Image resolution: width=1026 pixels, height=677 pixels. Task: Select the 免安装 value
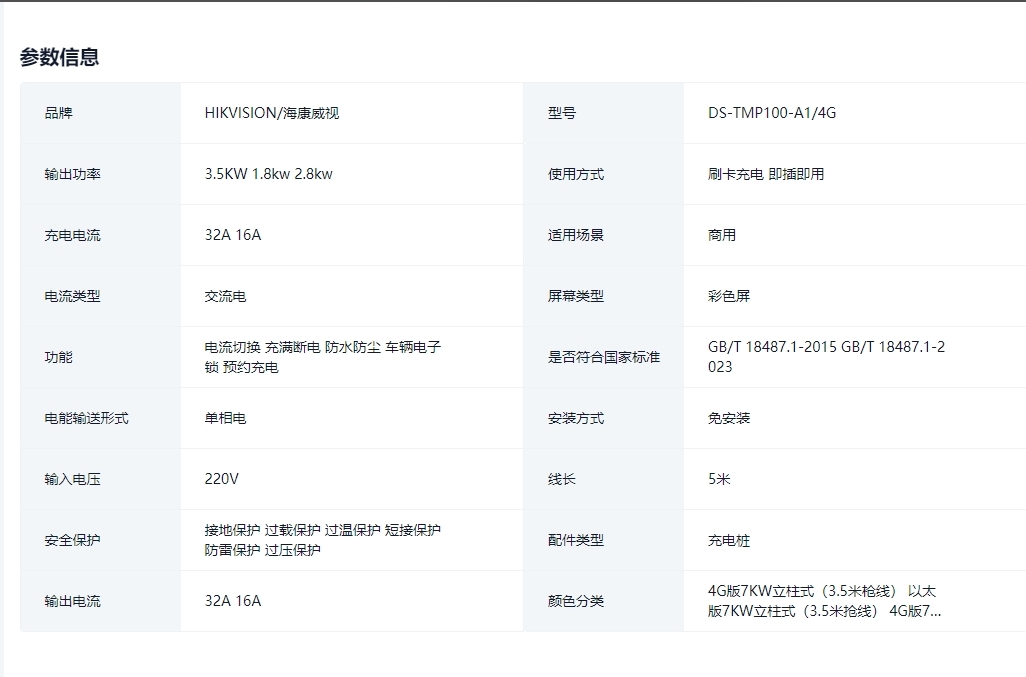(729, 418)
